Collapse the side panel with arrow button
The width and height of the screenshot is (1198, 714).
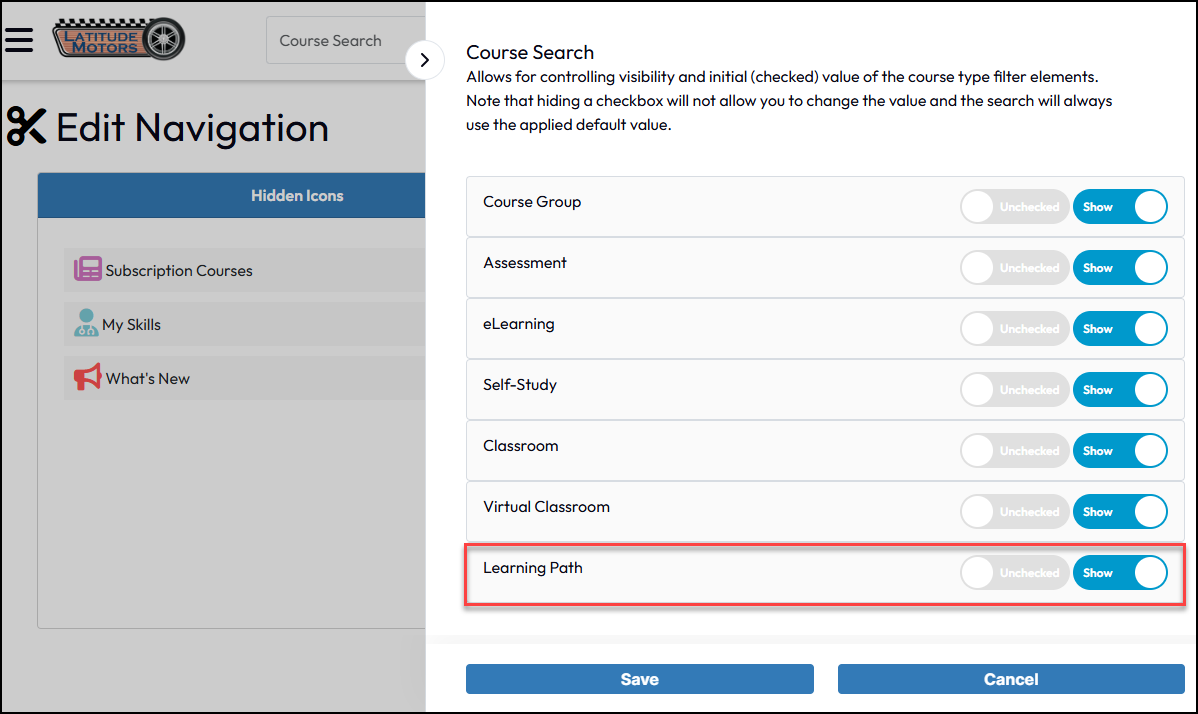point(425,60)
